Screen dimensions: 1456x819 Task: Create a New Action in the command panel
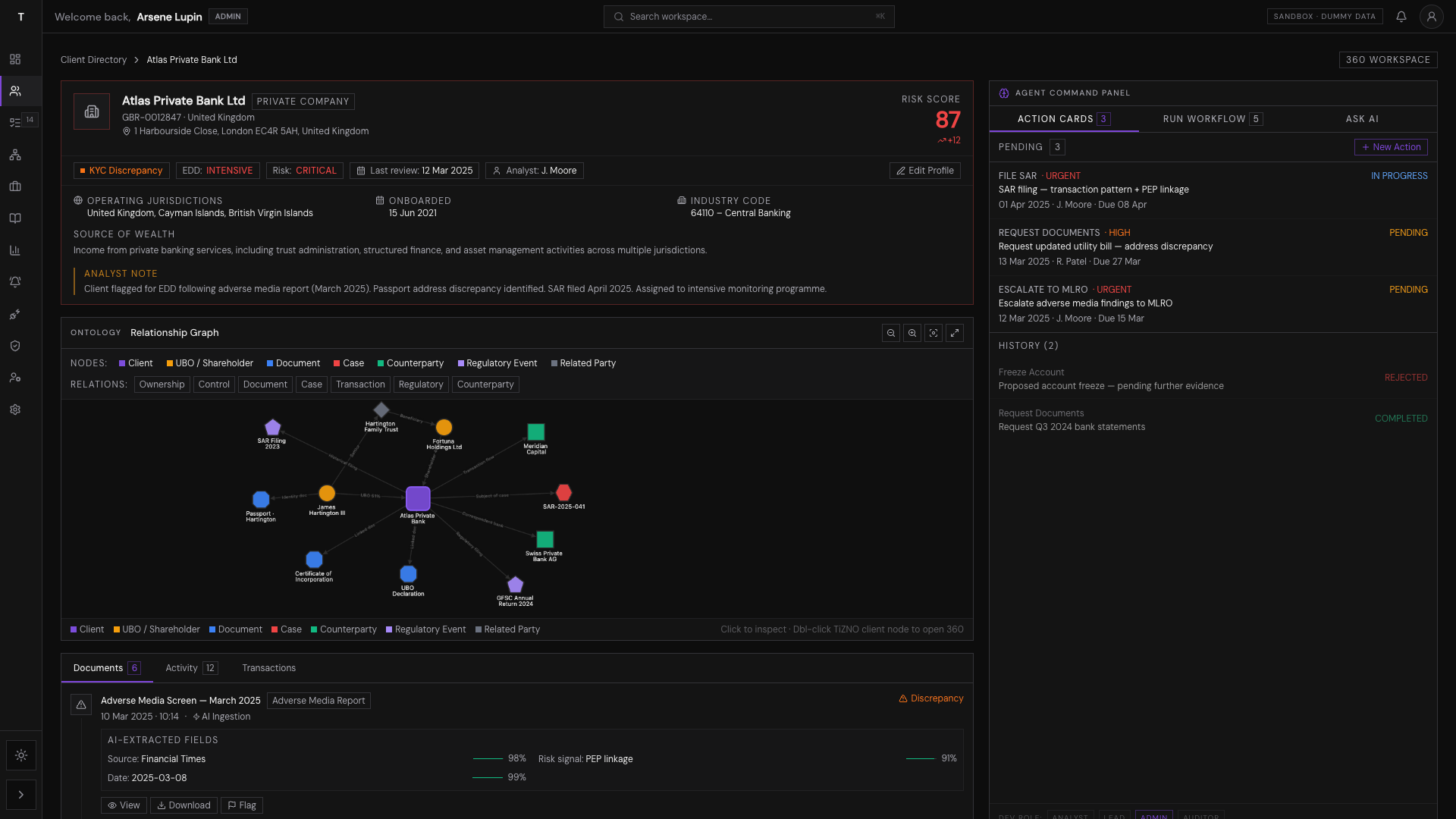[1391, 146]
